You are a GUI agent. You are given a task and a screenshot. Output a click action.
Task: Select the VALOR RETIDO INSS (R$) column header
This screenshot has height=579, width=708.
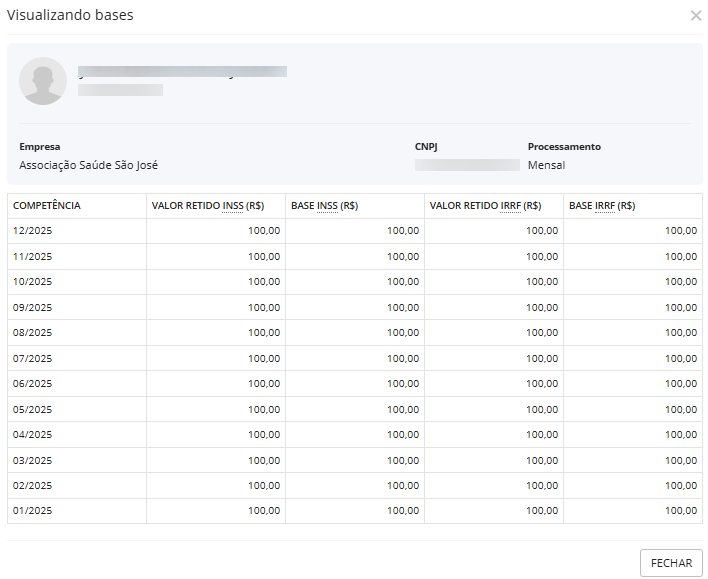[208, 206]
